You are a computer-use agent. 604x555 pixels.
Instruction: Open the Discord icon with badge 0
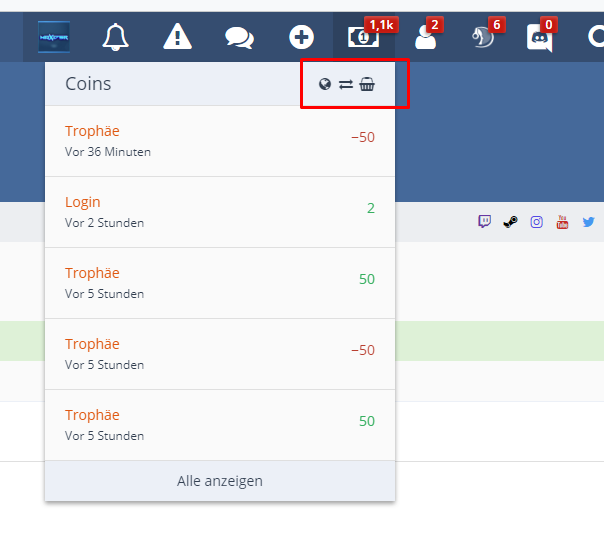(539, 38)
